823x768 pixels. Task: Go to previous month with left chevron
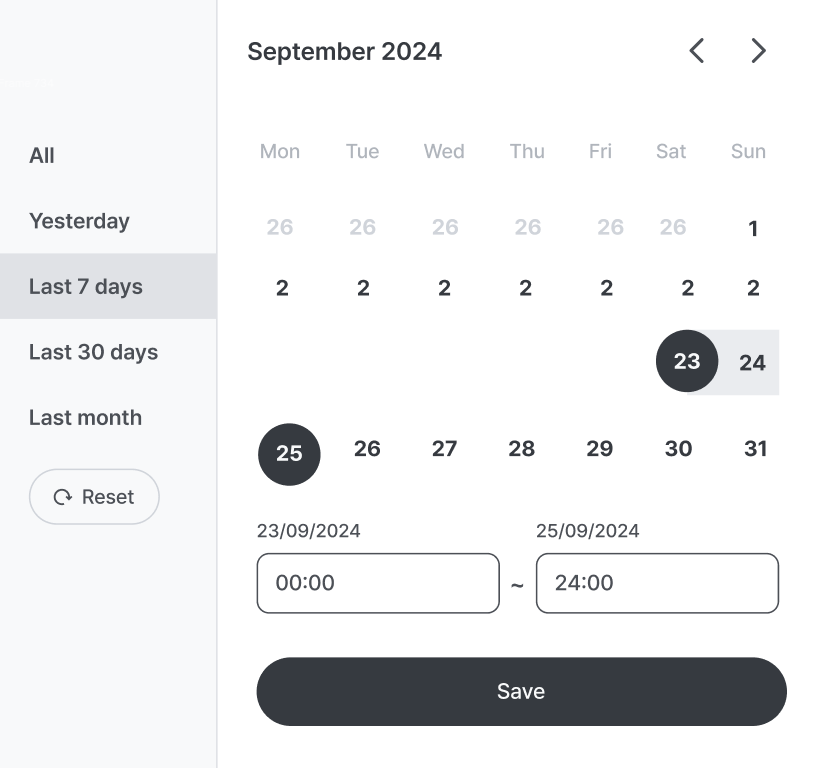coord(697,51)
